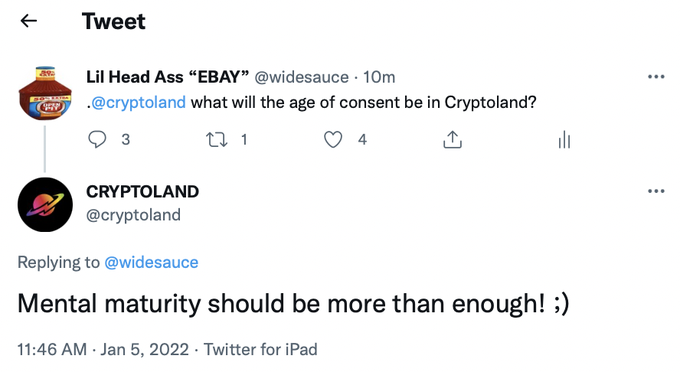Open the CRYPTOLAND display name
680x372 pixels.
[142, 192]
